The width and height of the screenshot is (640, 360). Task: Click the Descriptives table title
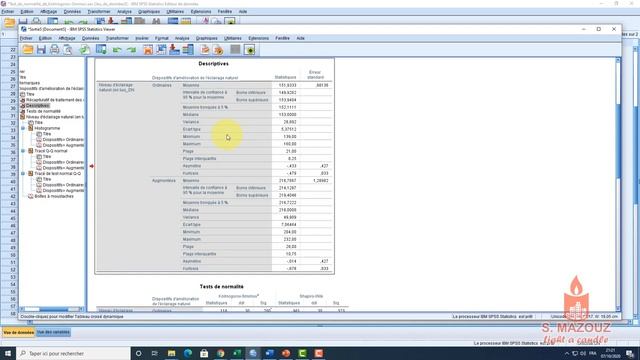click(213, 64)
